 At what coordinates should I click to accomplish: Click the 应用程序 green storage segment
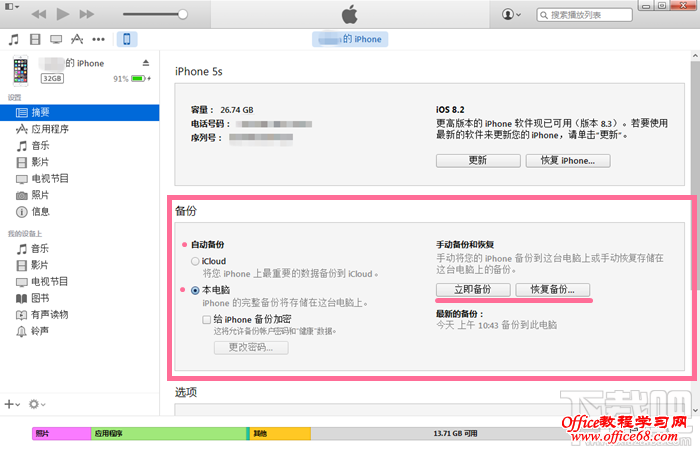pos(169,434)
